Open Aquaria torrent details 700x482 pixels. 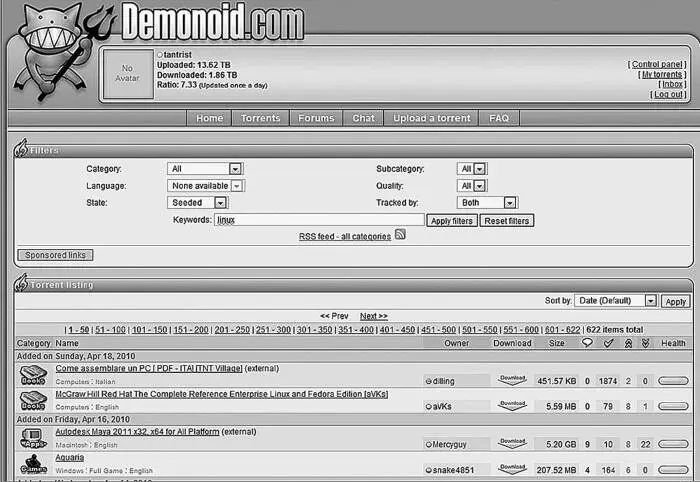(x=70, y=457)
